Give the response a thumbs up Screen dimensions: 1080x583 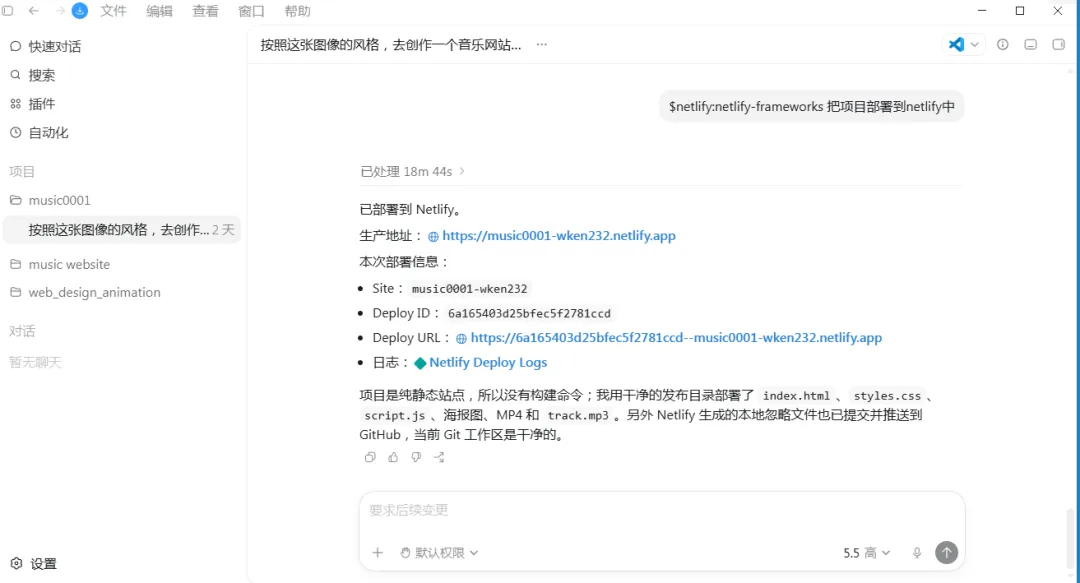pyautogui.click(x=393, y=457)
